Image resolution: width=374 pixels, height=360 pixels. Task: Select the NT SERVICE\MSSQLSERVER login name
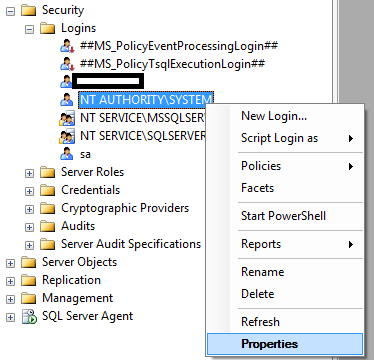143,118
